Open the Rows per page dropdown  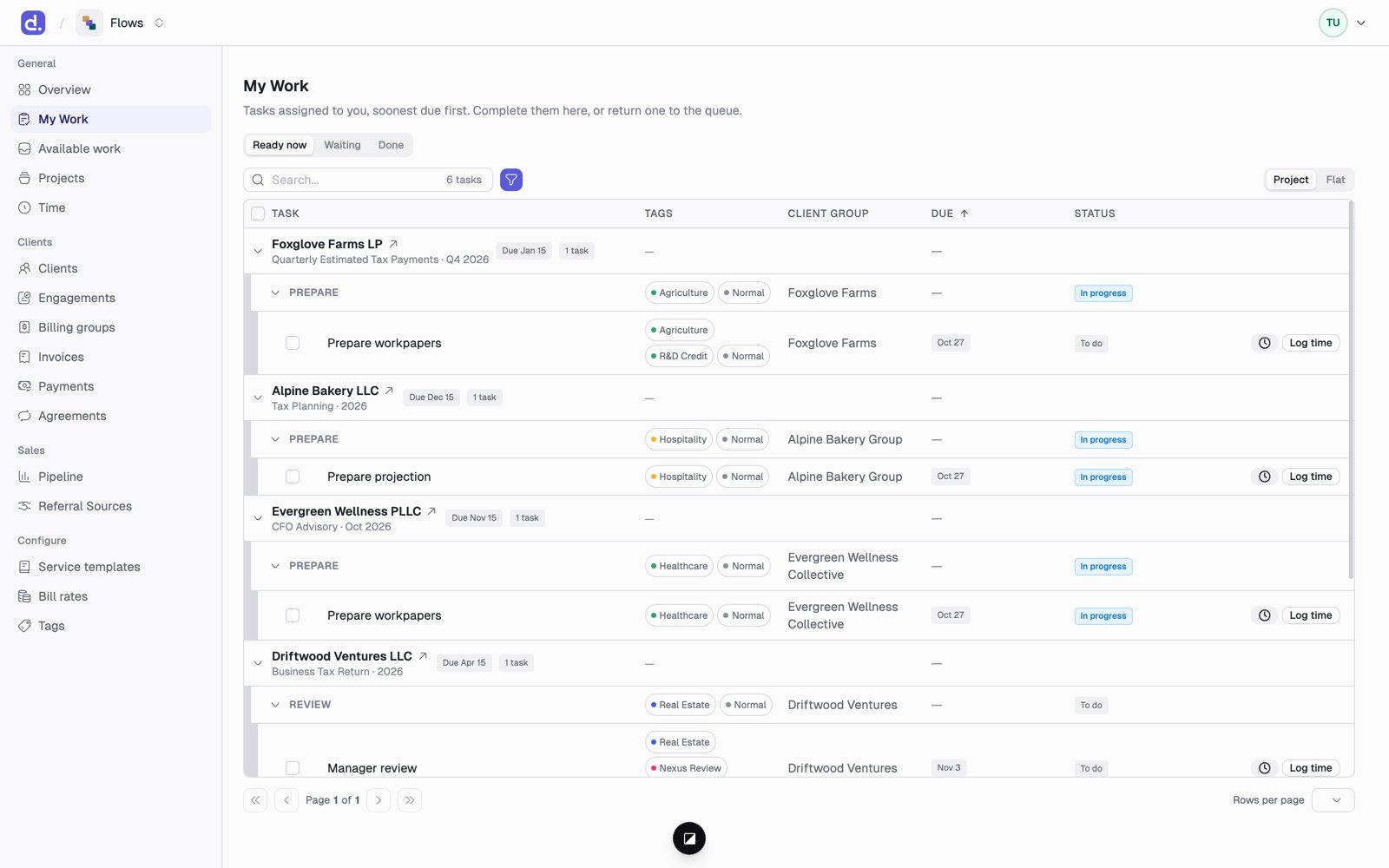click(x=1333, y=800)
